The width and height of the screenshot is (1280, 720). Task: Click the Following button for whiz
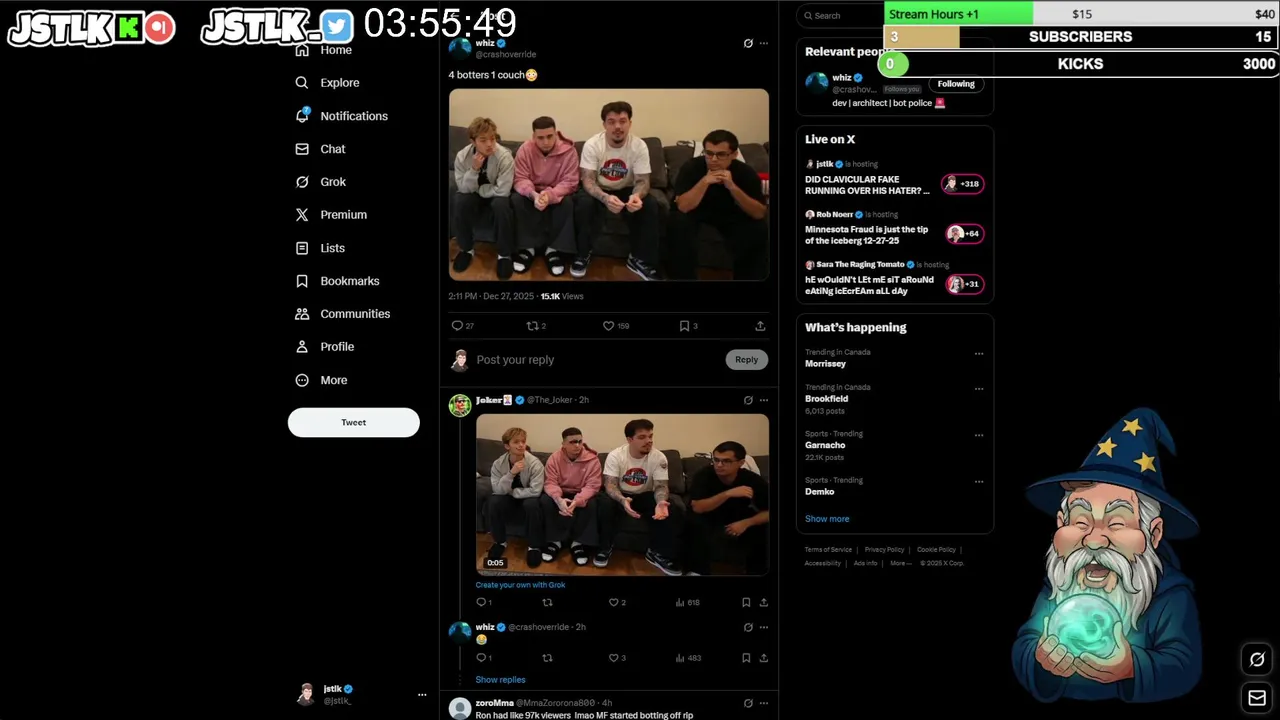pyautogui.click(x=956, y=84)
